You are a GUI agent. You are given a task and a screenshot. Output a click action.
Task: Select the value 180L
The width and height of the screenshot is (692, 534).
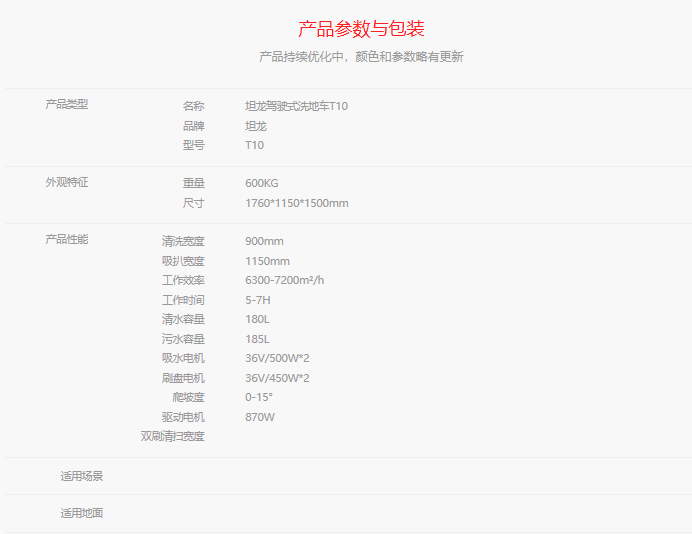point(257,320)
